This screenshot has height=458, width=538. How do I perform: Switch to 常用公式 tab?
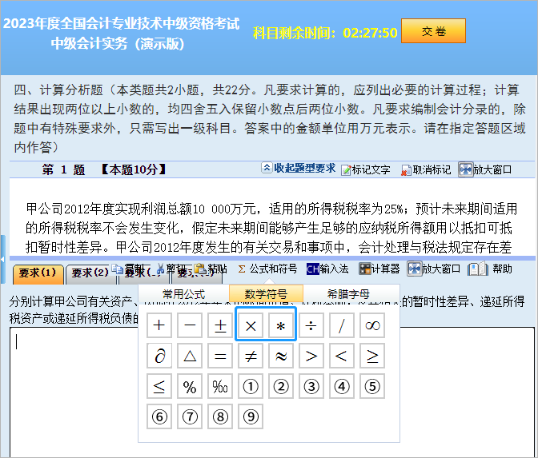click(x=184, y=294)
